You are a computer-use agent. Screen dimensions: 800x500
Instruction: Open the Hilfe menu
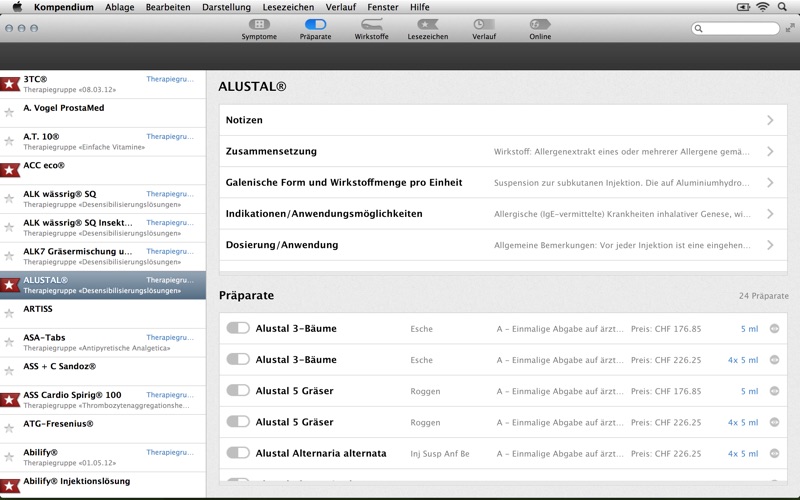pos(420,7)
